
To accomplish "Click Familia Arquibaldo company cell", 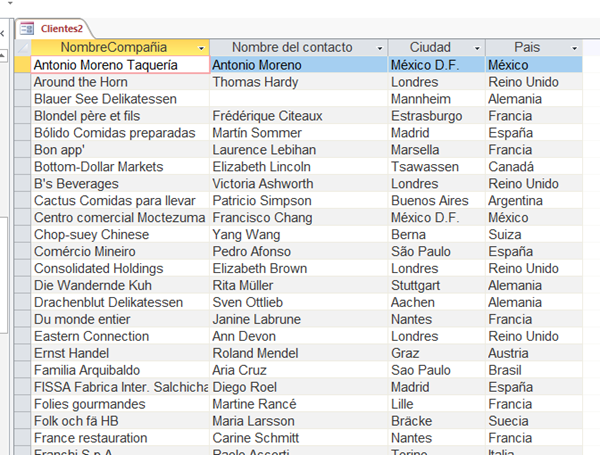I will pos(120,370).
